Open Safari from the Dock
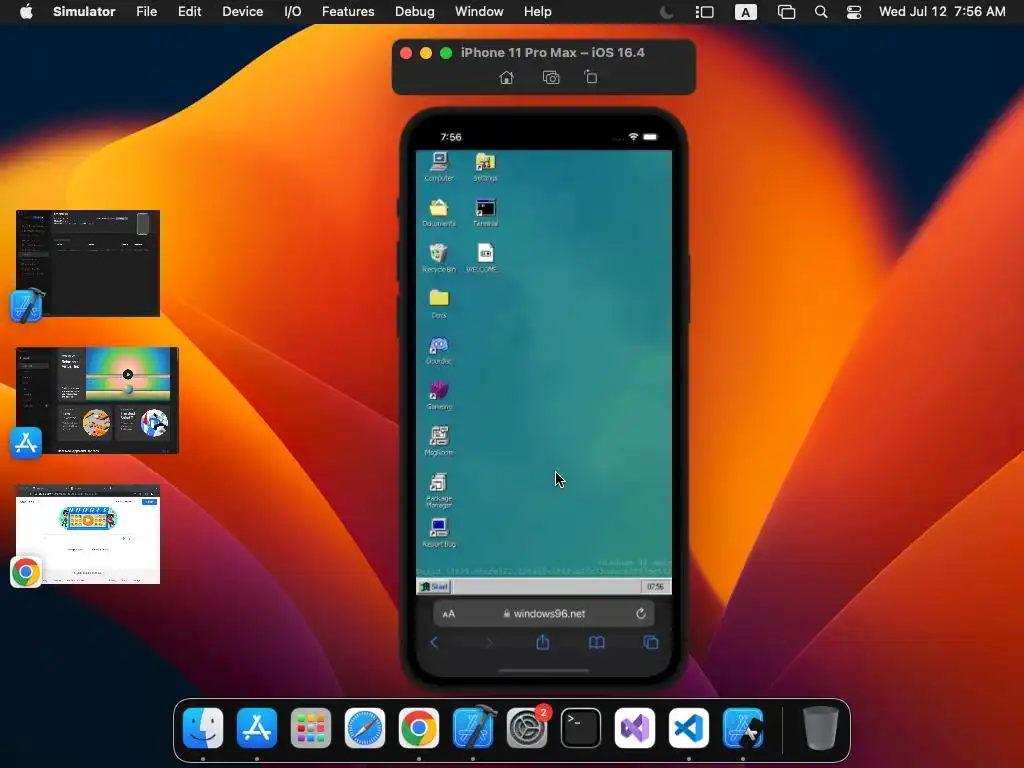 point(365,728)
